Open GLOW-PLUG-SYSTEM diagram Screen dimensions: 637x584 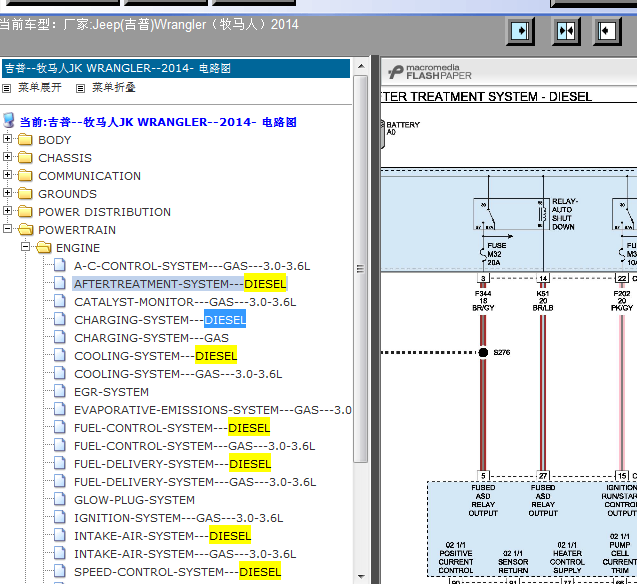[134, 500]
